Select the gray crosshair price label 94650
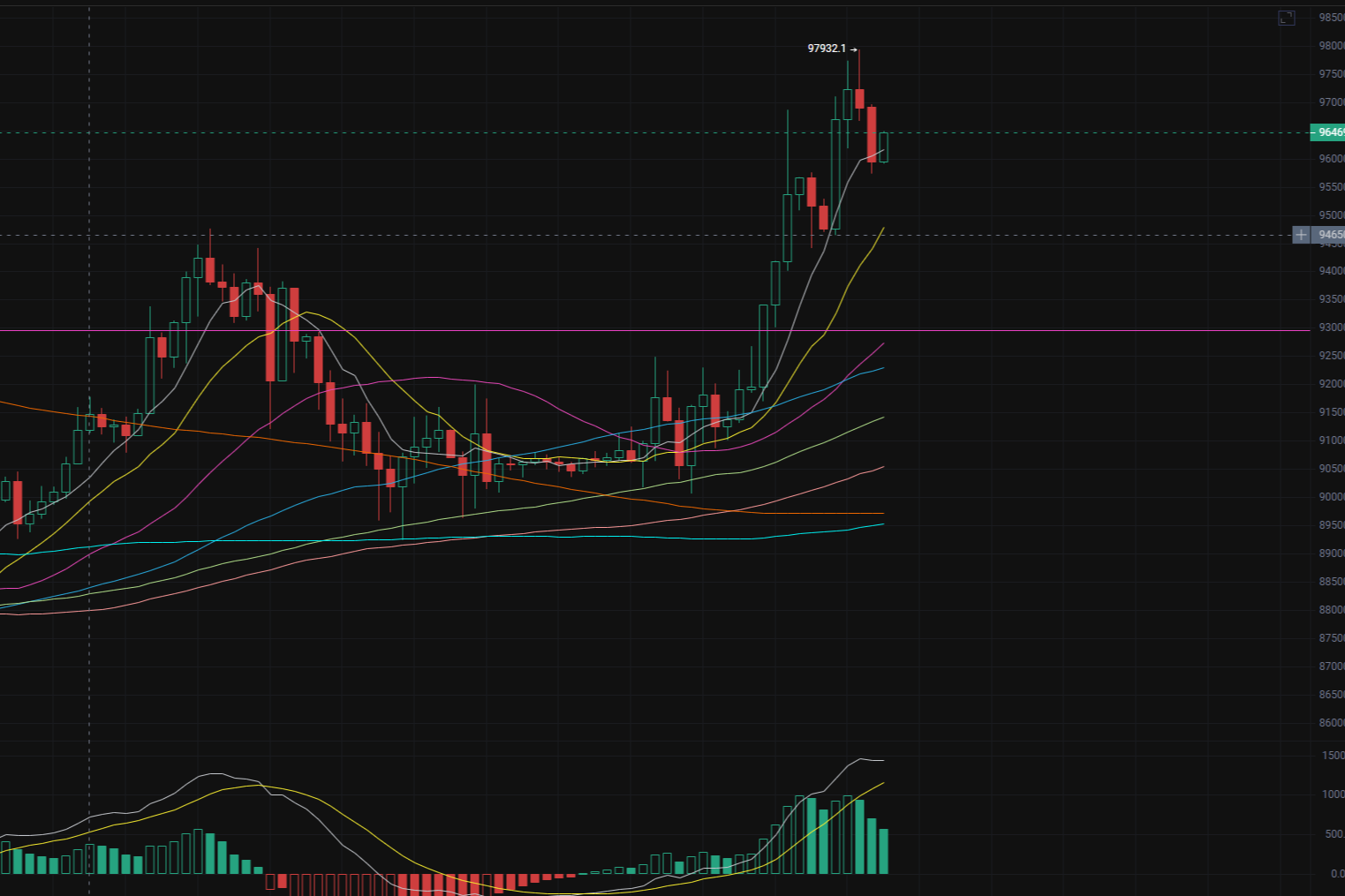Screen dimensions: 1345x896 coord(1329,235)
